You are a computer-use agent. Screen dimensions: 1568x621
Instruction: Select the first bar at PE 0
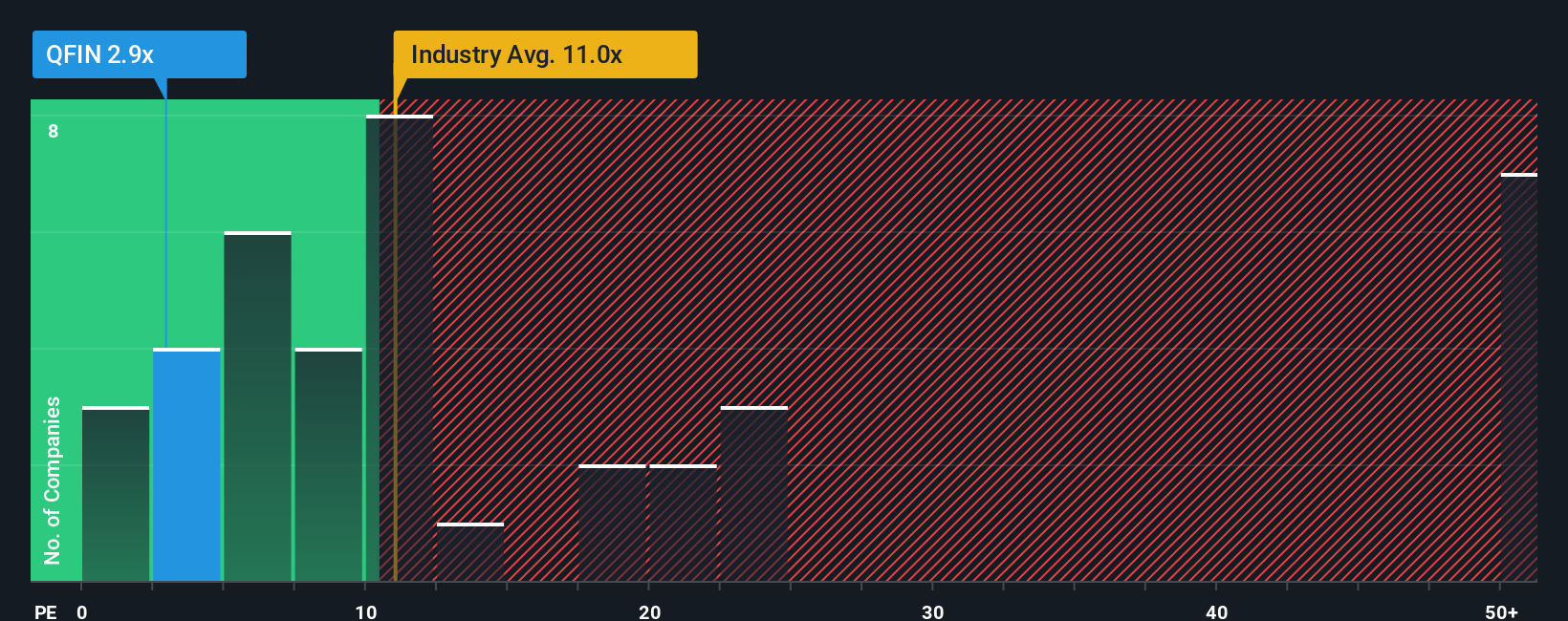[x=116, y=494]
